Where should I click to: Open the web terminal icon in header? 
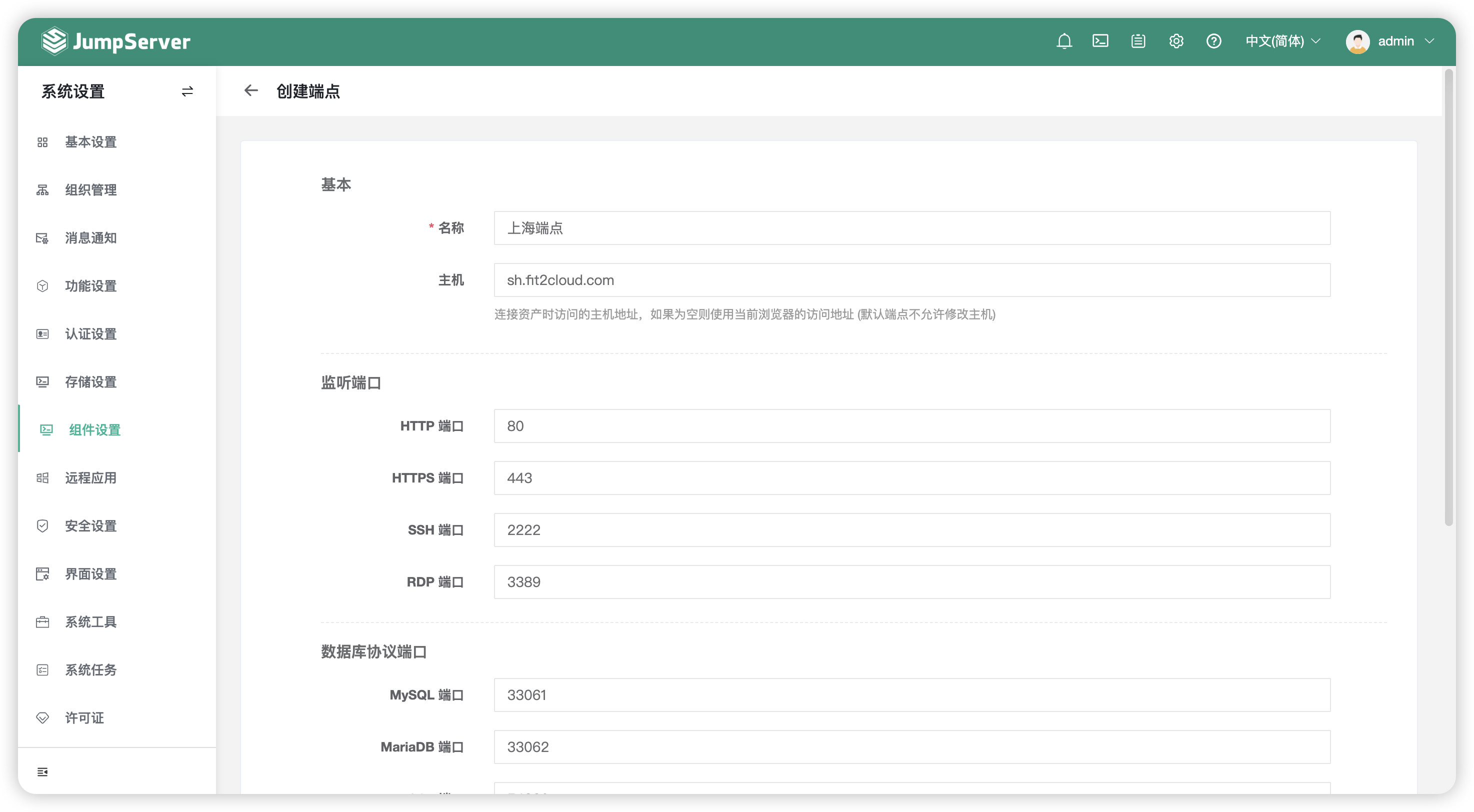(1100, 41)
